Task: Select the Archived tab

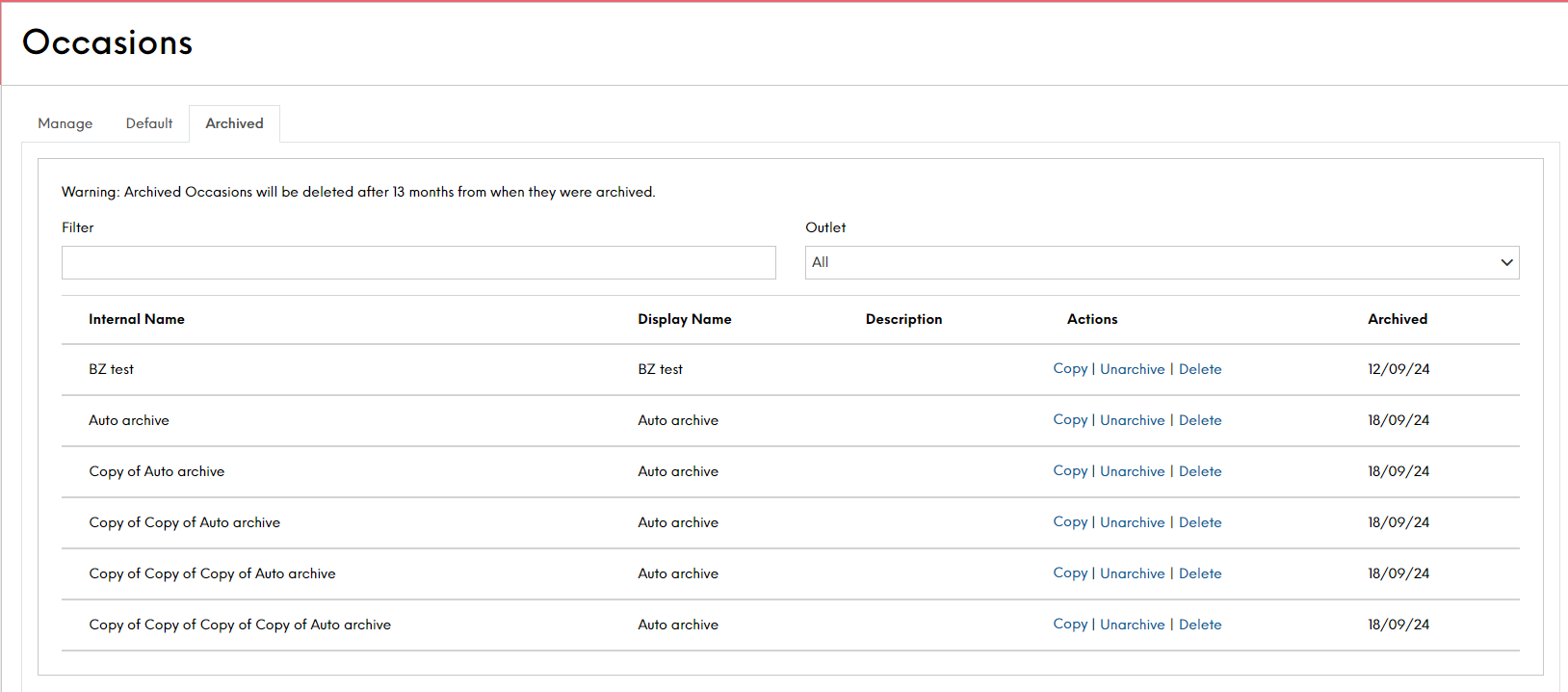Action: pyautogui.click(x=234, y=123)
